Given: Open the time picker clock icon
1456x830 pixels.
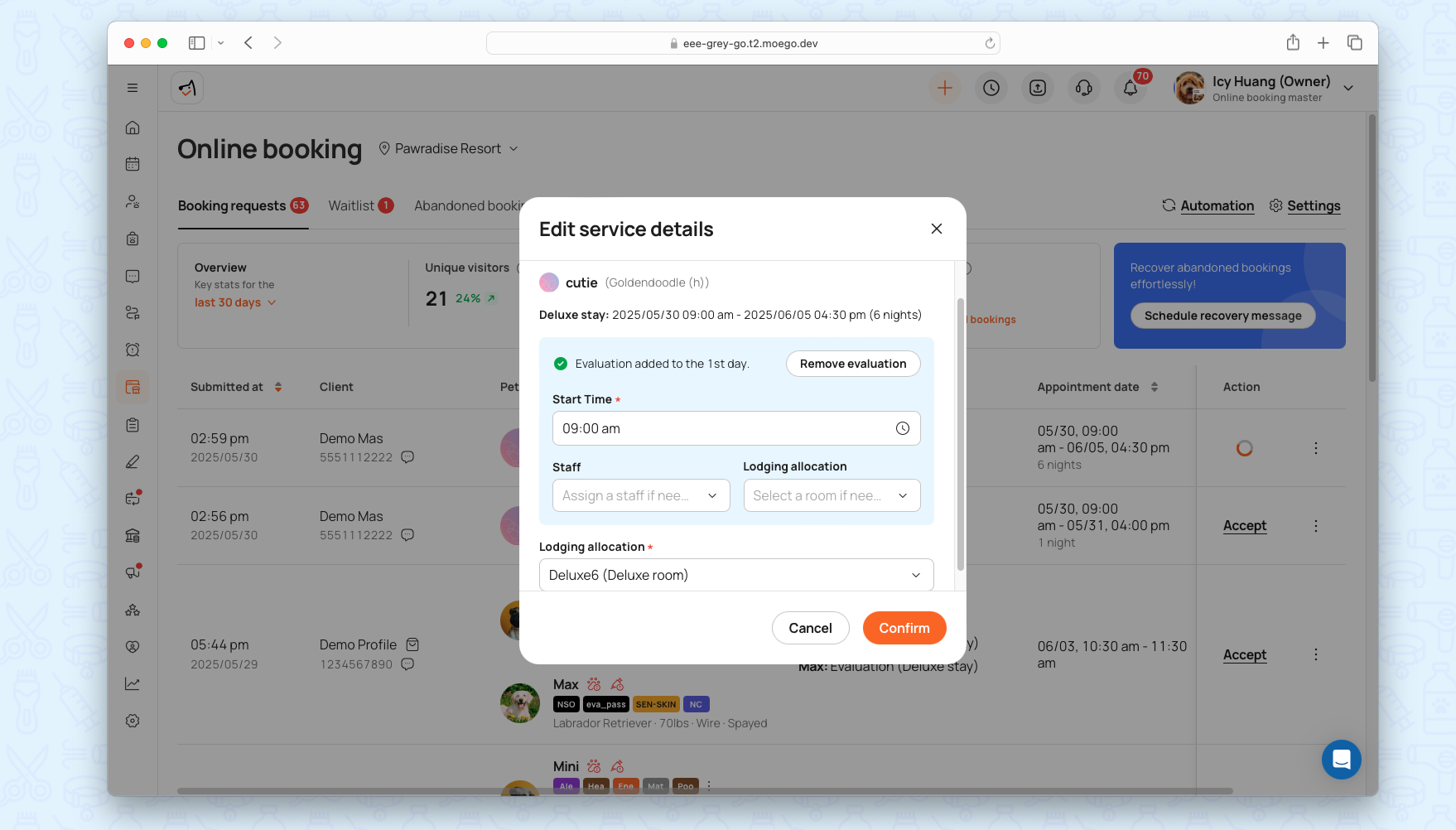Looking at the screenshot, I should click(x=903, y=428).
